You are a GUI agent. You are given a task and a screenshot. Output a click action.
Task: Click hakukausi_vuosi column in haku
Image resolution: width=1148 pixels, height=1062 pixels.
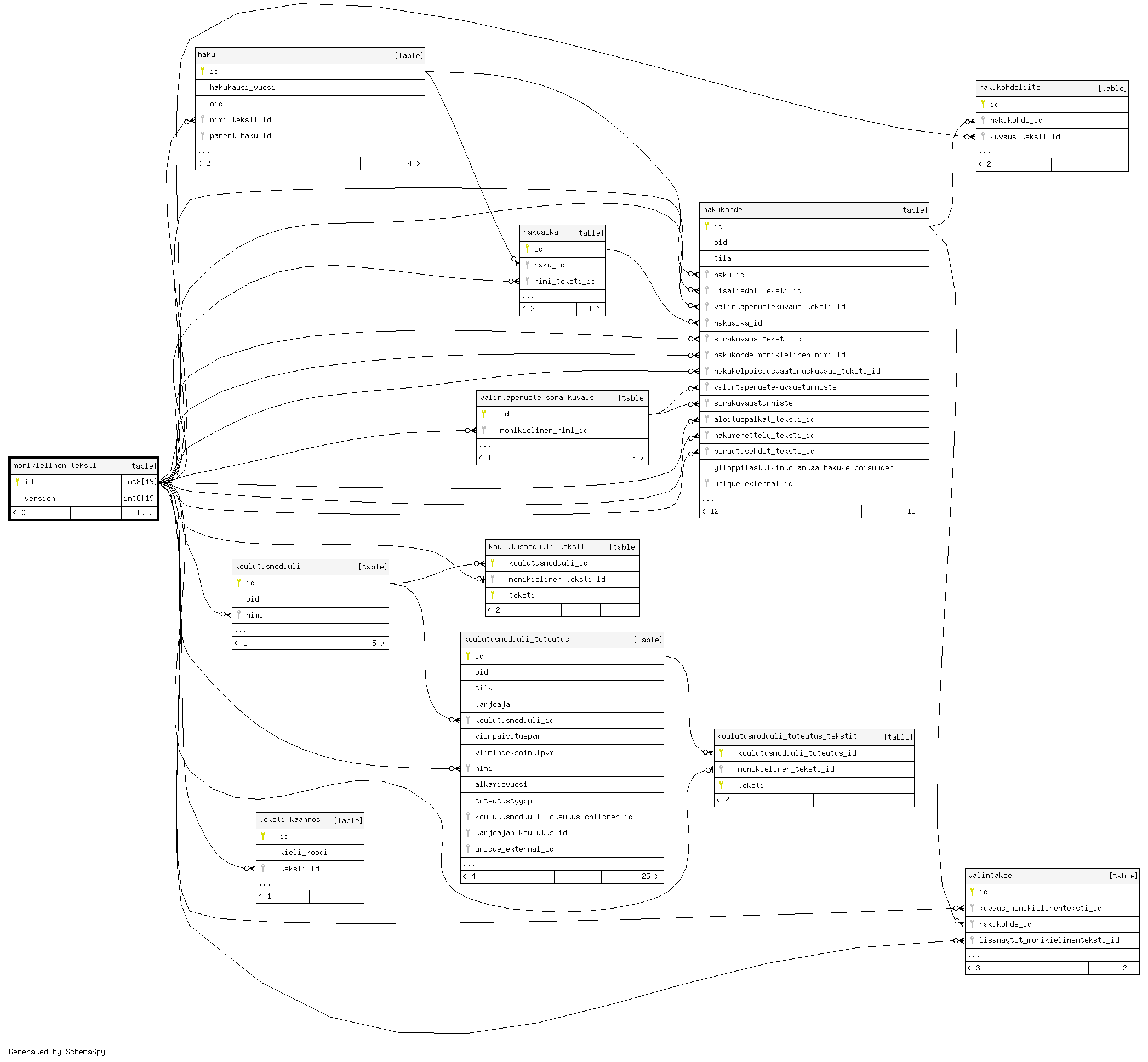[x=310, y=88]
